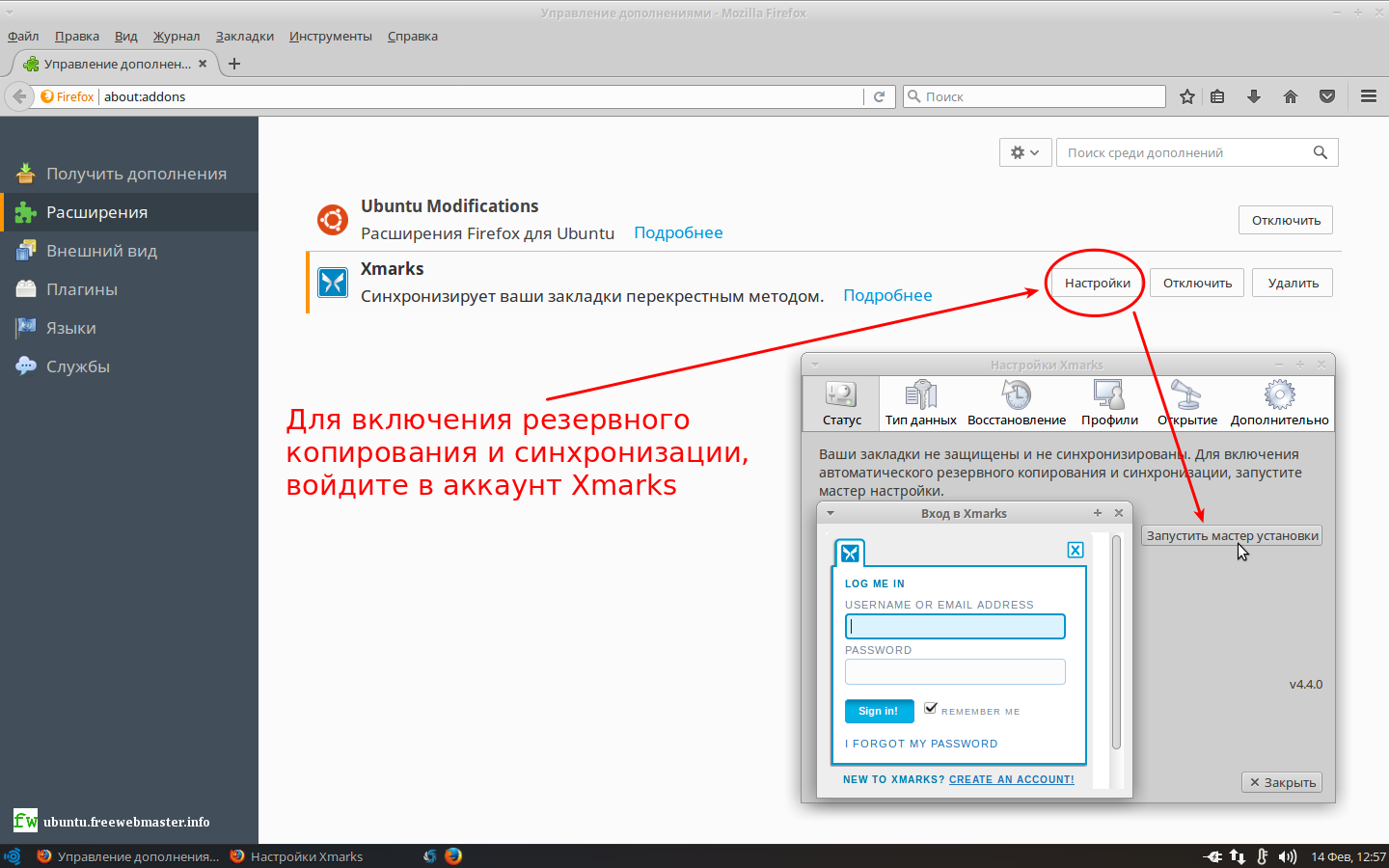
Task: Open the Status tab in Xmarks settings
Action: 841,403
